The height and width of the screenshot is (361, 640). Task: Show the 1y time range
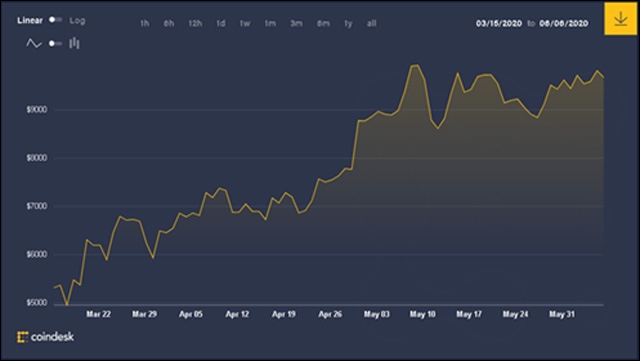(348, 23)
